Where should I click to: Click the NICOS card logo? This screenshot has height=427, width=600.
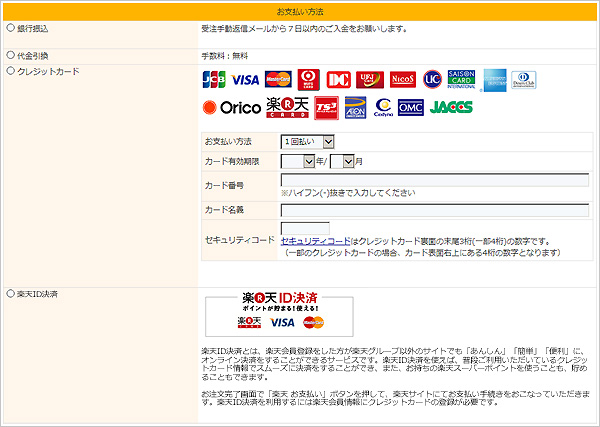[x=403, y=79]
